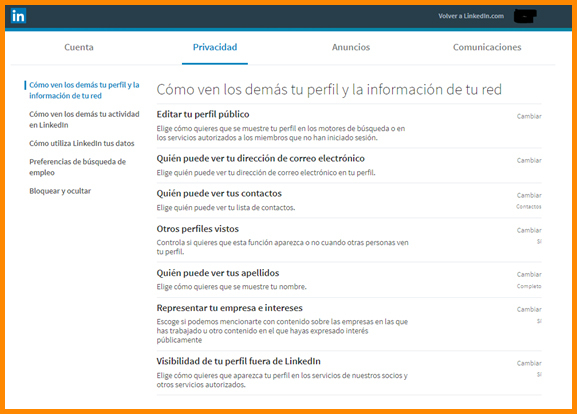This screenshot has height=414, width=577.
Task: Click the Sí value under Otros perfiles vistos
Action: click(539, 242)
